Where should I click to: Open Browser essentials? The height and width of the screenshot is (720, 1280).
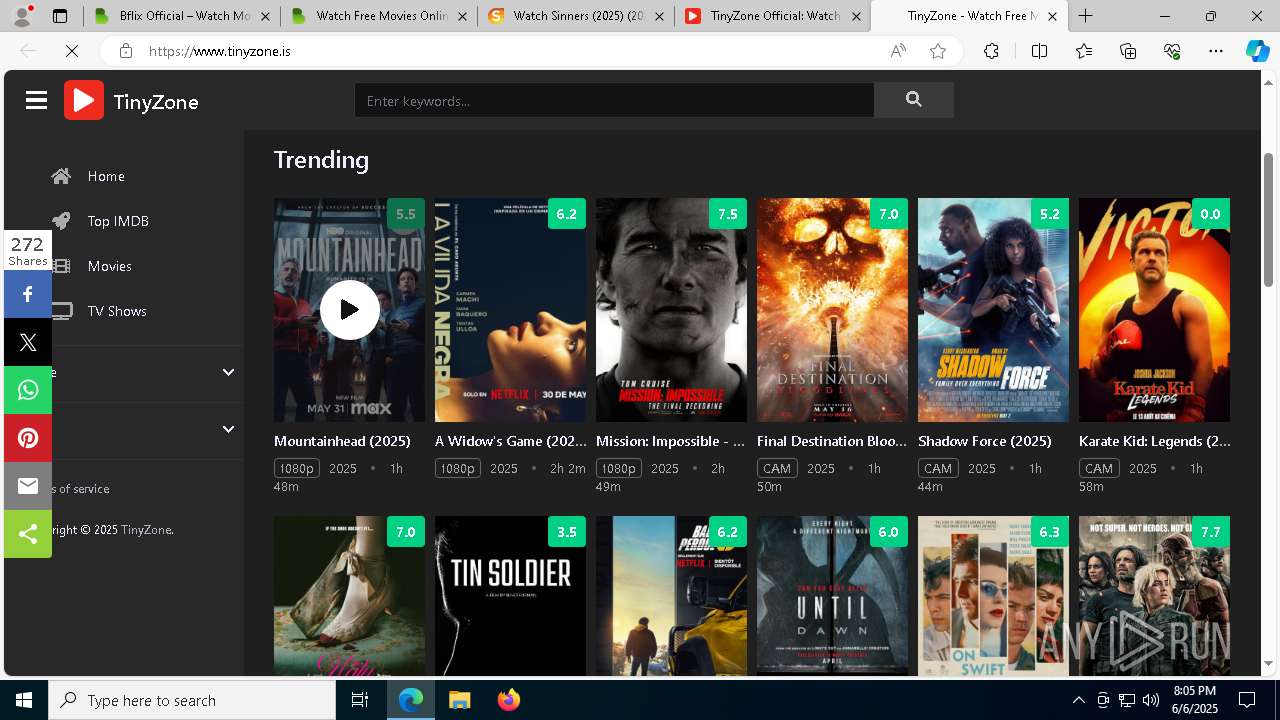pyautogui.click(x=1172, y=51)
